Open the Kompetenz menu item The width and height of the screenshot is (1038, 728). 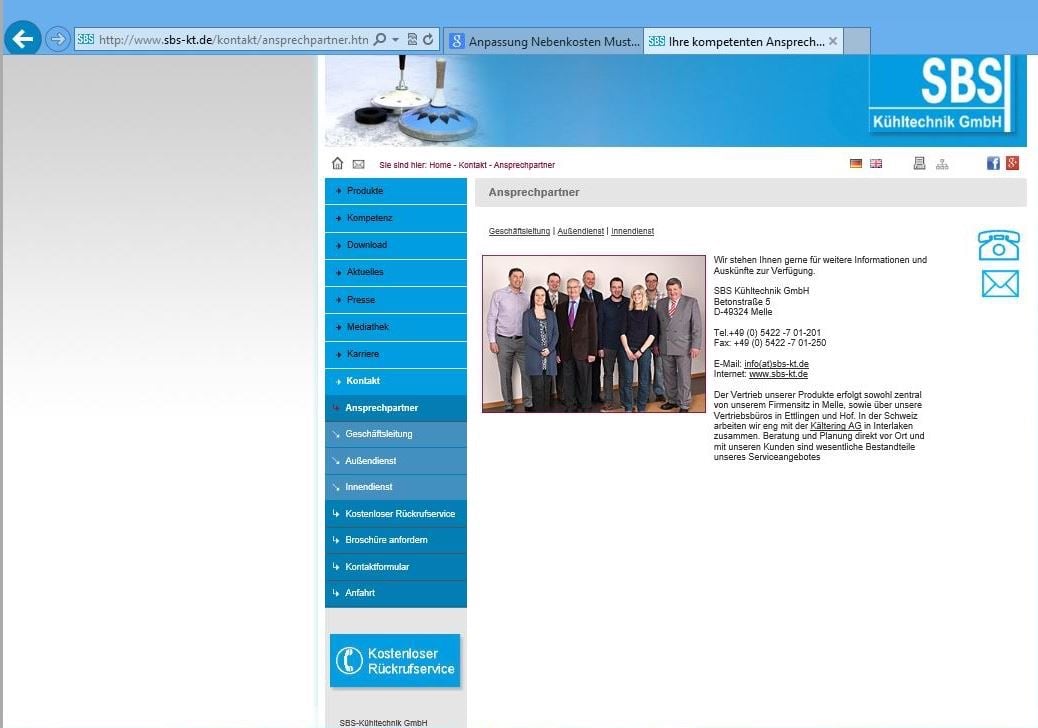[396, 218]
